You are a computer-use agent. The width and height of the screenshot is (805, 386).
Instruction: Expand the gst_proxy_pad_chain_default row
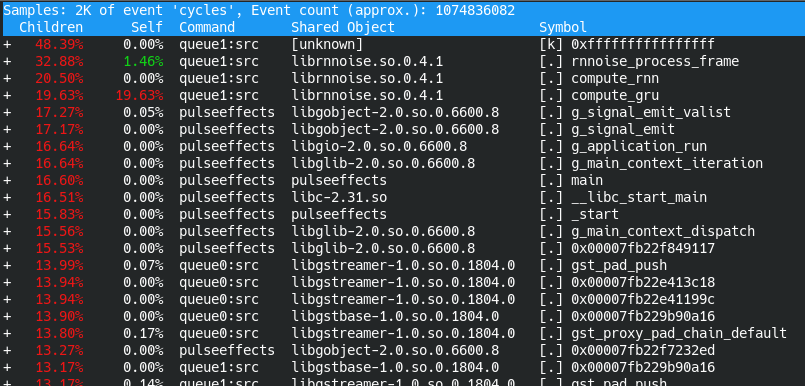click(x=7, y=333)
